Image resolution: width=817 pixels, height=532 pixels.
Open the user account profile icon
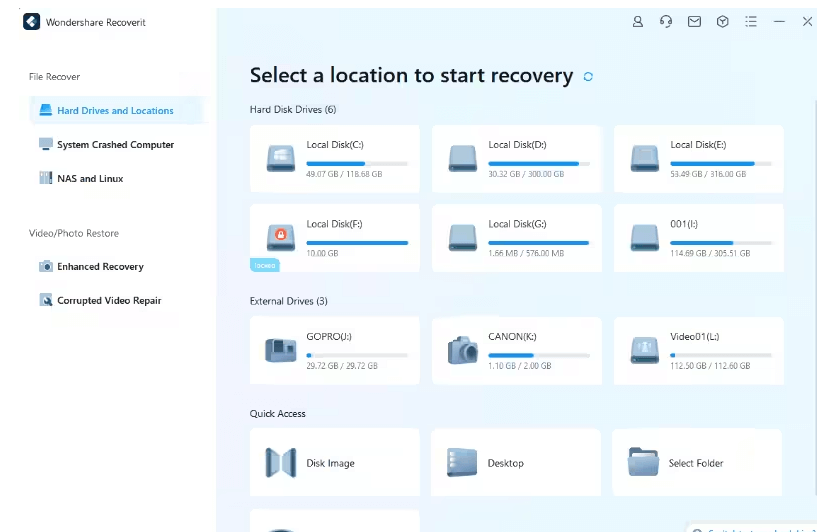[637, 21]
